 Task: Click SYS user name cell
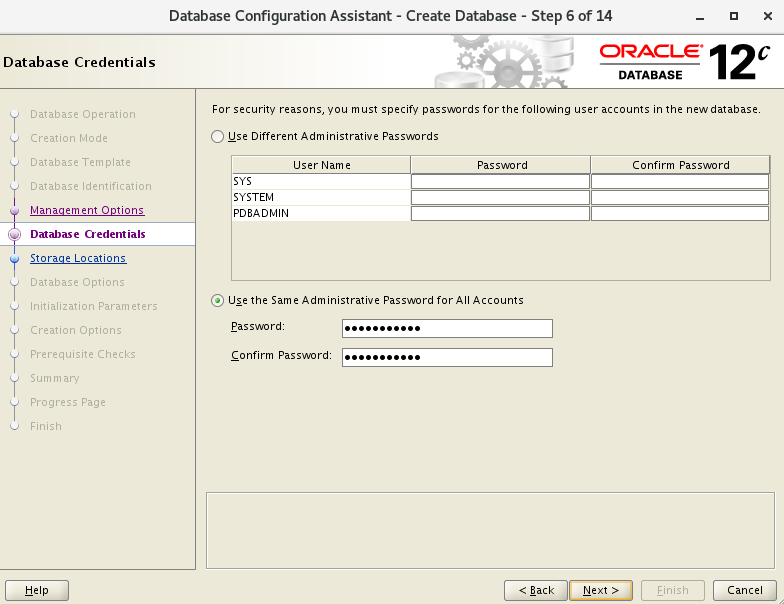click(x=322, y=182)
